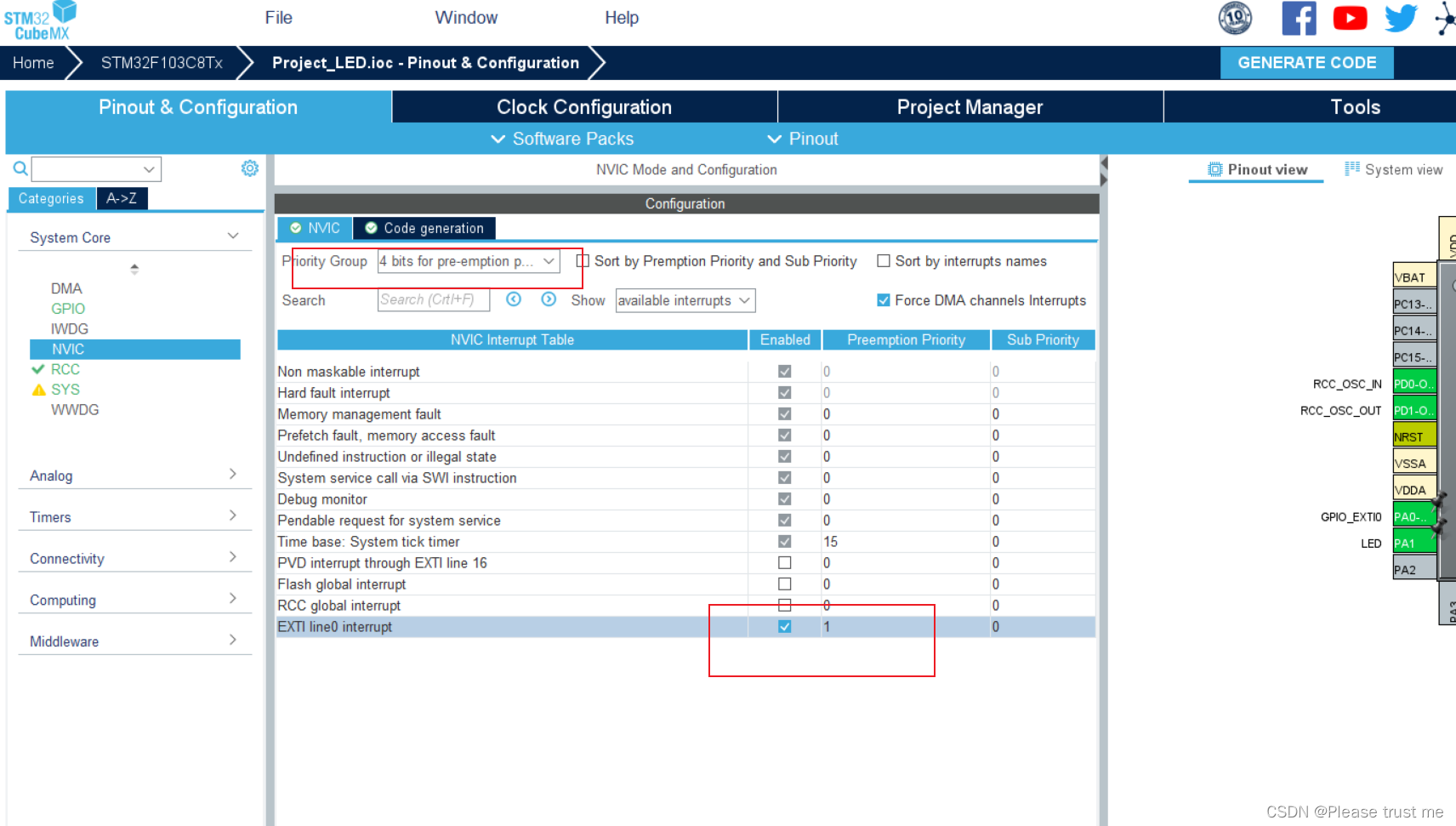The height and width of the screenshot is (826, 1456).
Task: Expand the Connectivity category
Action: 134,559
